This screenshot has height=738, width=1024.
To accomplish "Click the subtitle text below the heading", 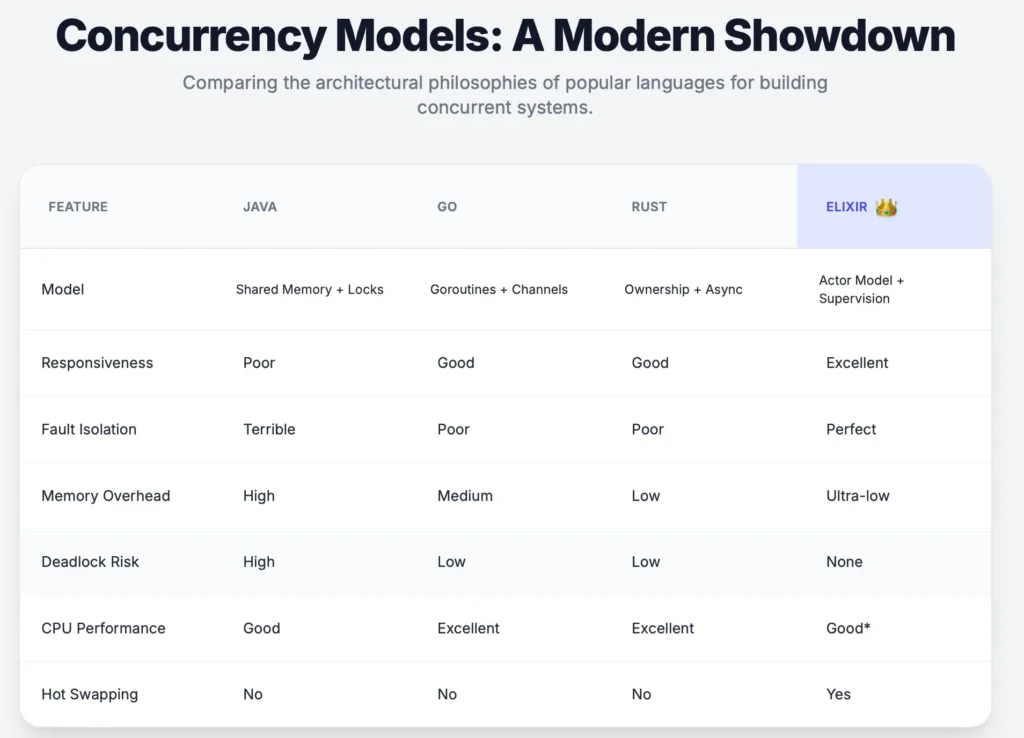I will tap(505, 95).
